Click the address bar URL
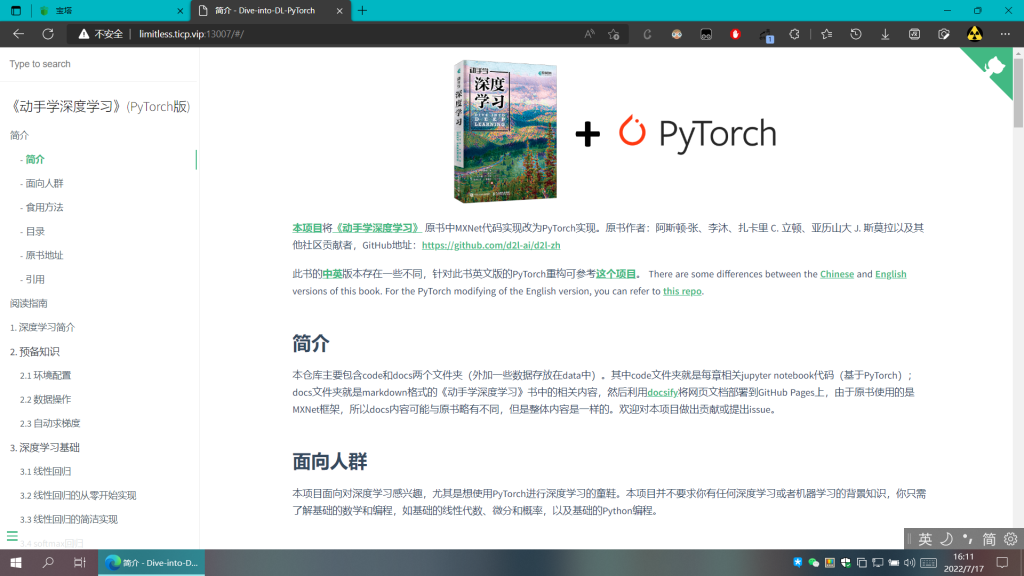The image size is (1024, 576). pos(191,34)
